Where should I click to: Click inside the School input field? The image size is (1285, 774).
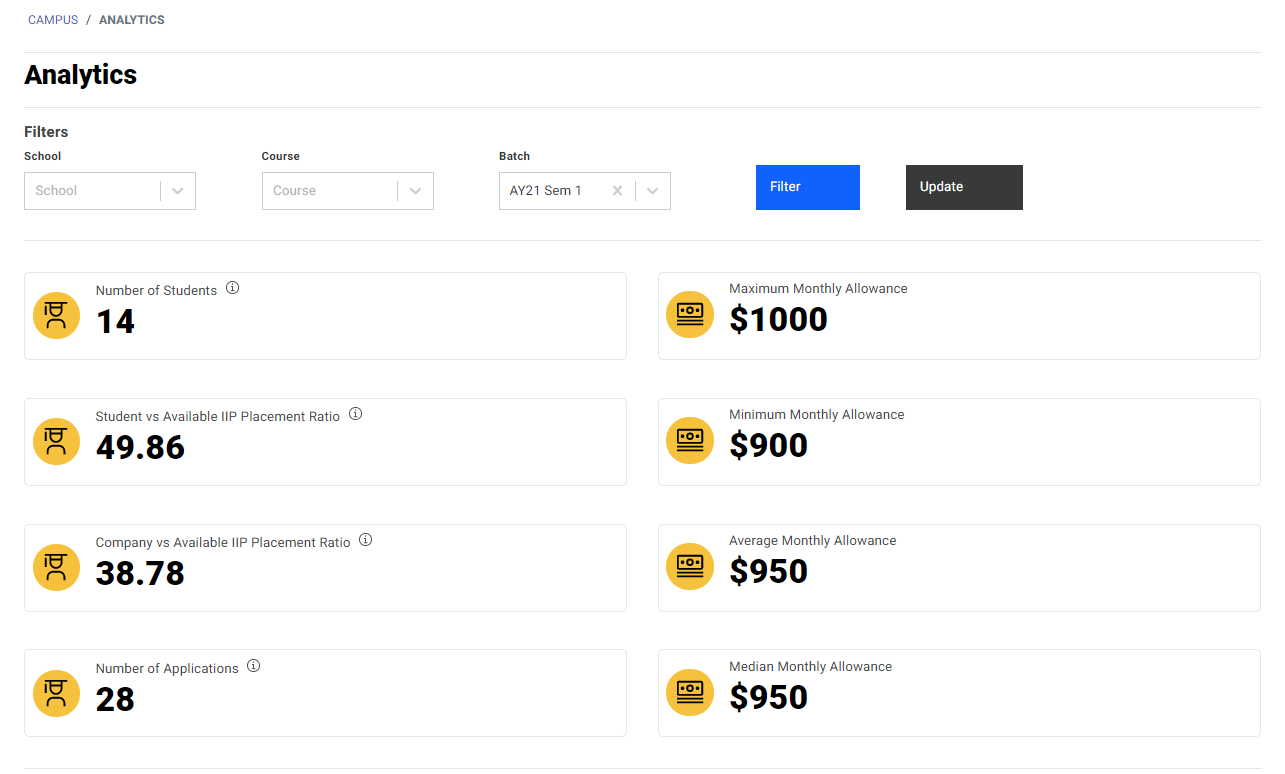pos(90,191)
